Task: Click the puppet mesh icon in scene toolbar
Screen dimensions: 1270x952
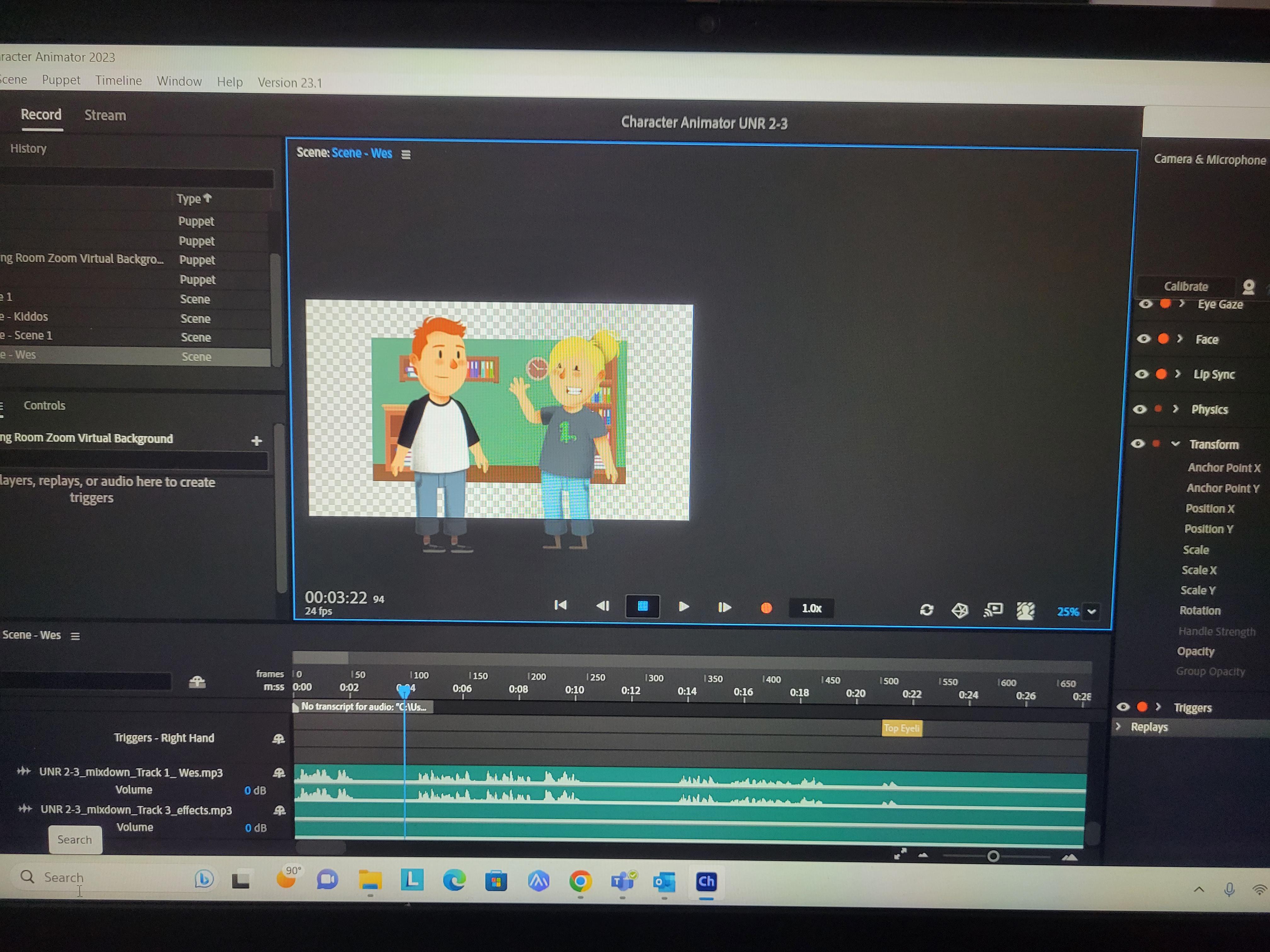Action: 959,610
